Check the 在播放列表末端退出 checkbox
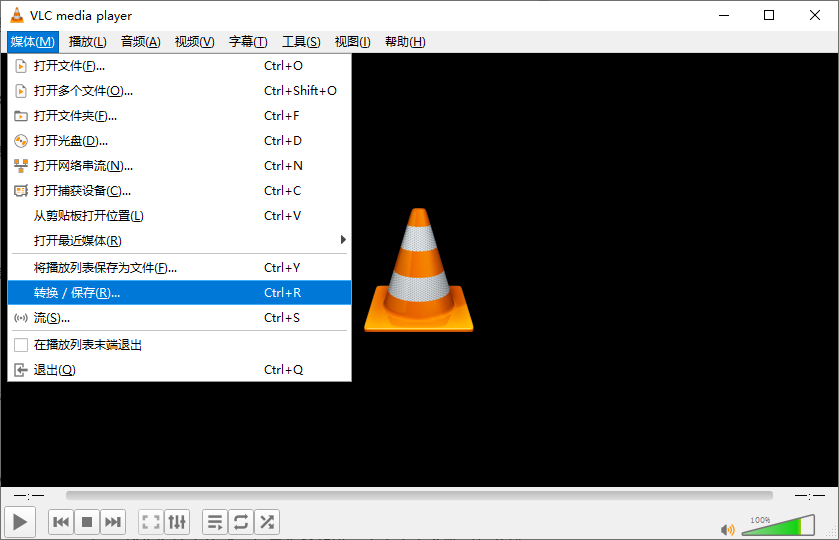This screenshot has width=839, height=540. point(21,345)
